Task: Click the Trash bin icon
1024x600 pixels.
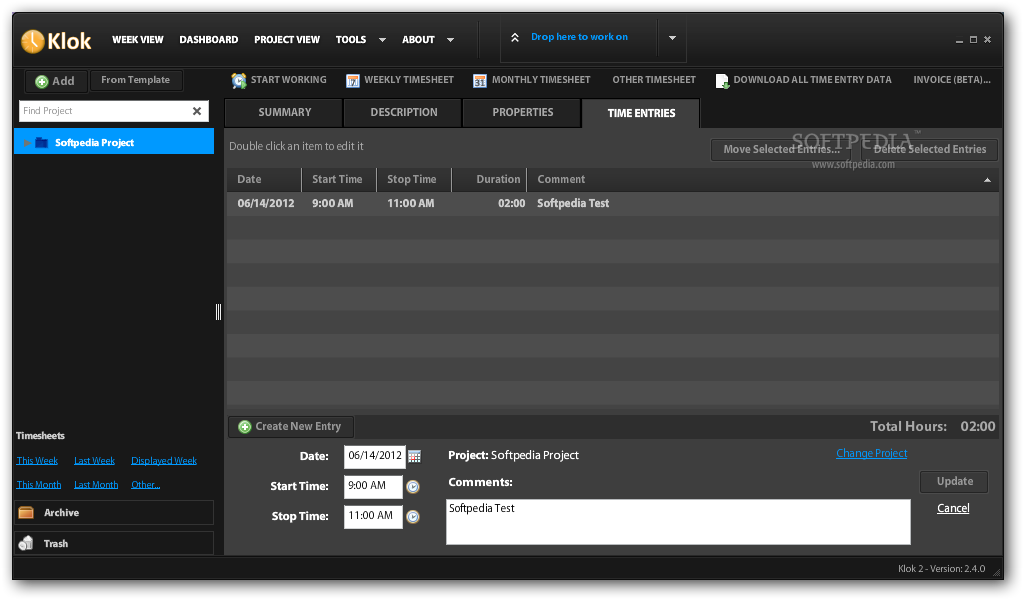Action: [x=26, y=543]
